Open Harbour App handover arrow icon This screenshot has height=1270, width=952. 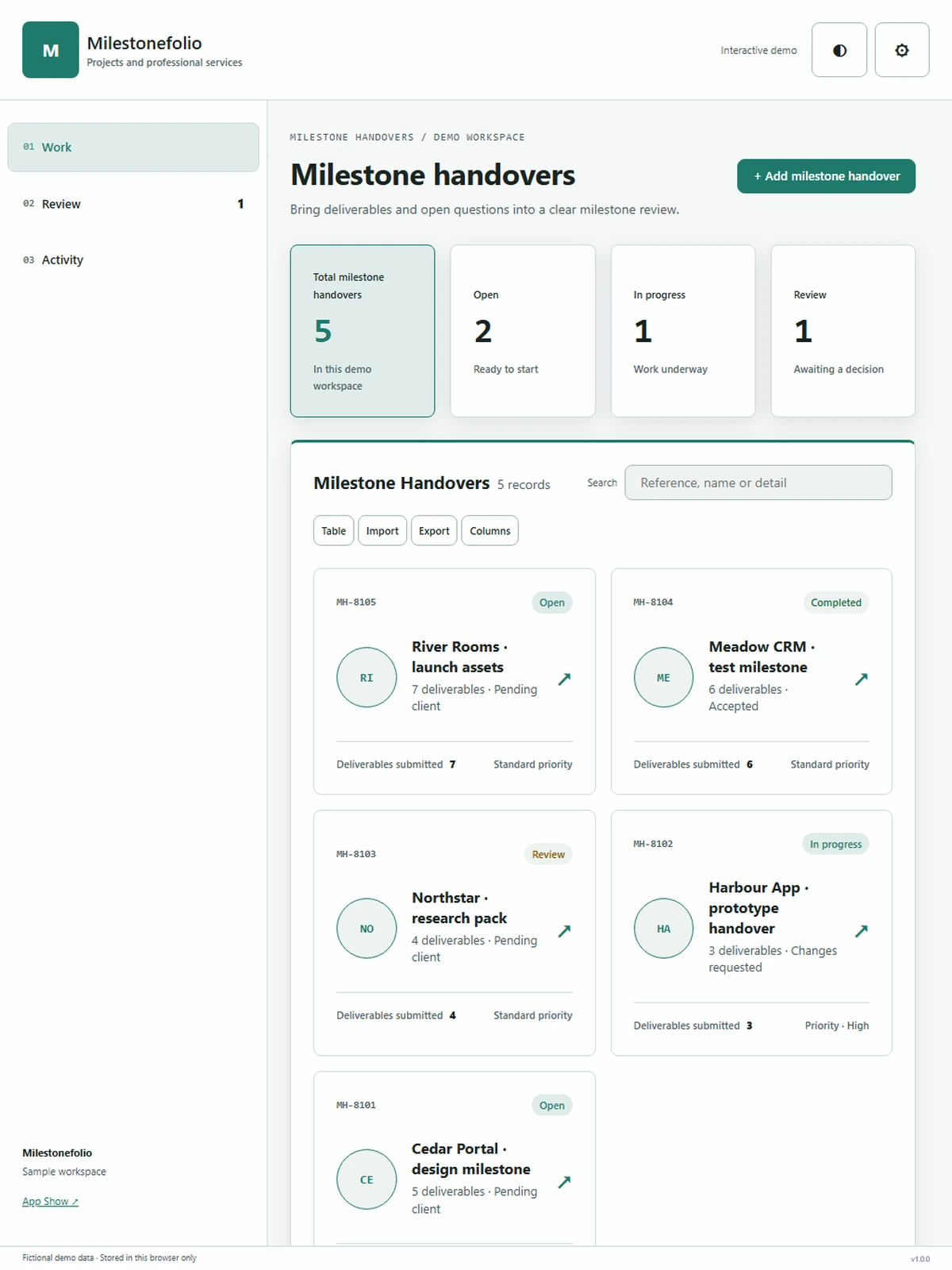861,930
